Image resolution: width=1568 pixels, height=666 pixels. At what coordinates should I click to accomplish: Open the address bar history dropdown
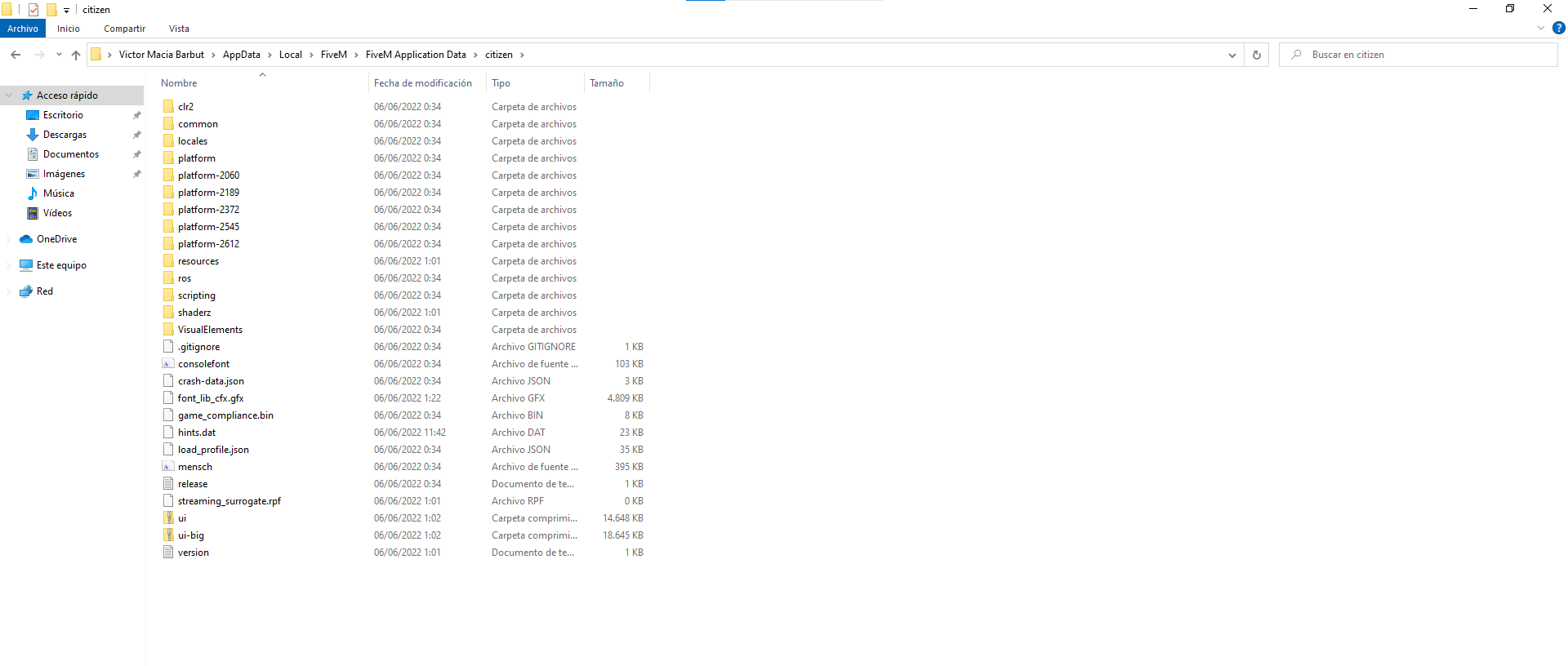pyautogui.click(x=1232, y=55)
